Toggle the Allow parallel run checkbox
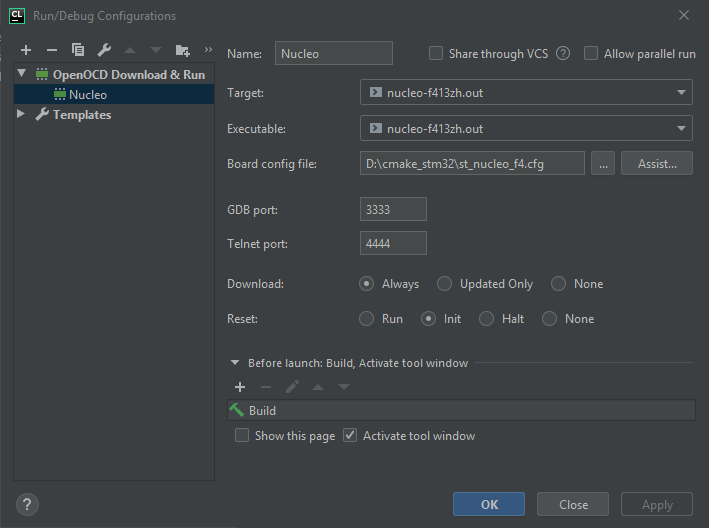Image resolution: width=709 pixels, height=528 pixels. coord(591,53)
